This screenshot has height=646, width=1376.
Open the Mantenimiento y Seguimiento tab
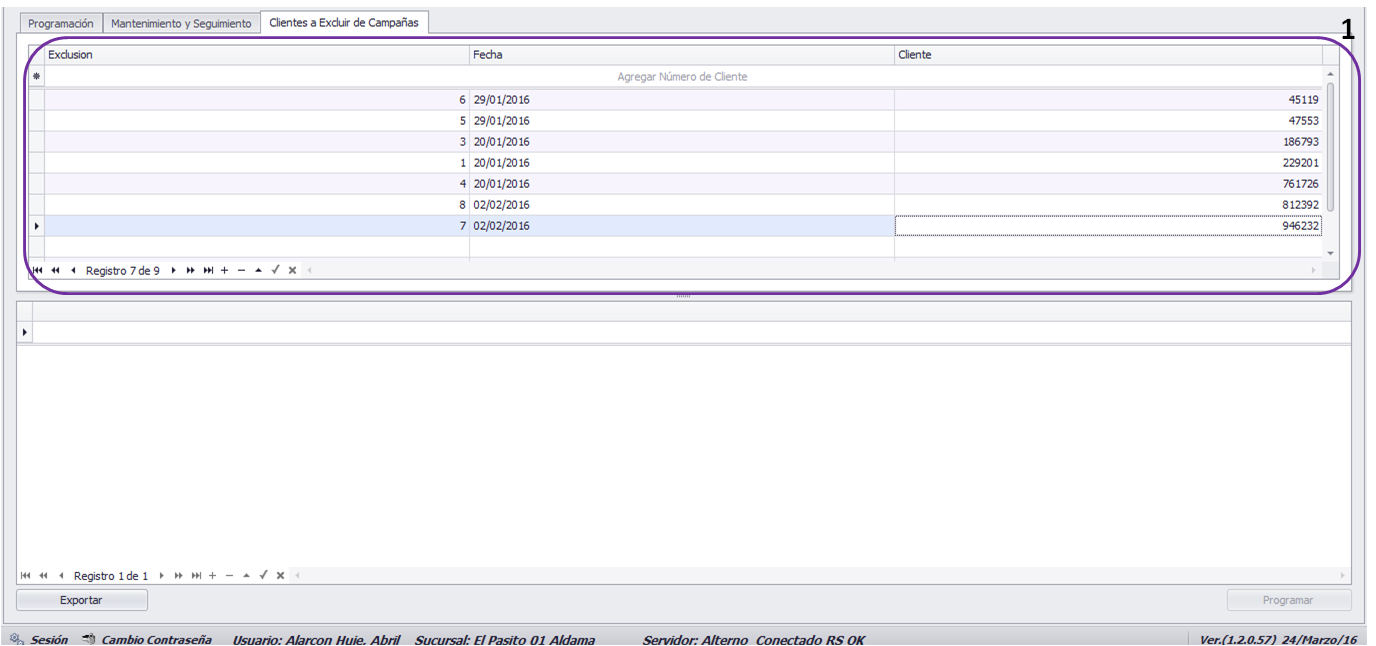pyautogui.click(x=181, y=23)
